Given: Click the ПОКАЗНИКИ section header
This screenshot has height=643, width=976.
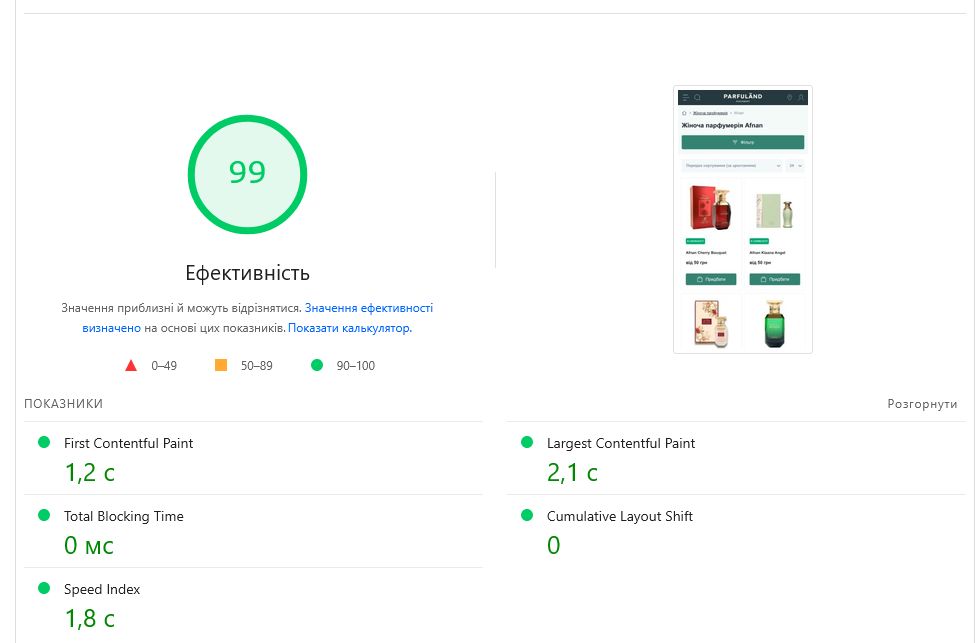Looking at the screenshot, I should [x=63, y=403].
